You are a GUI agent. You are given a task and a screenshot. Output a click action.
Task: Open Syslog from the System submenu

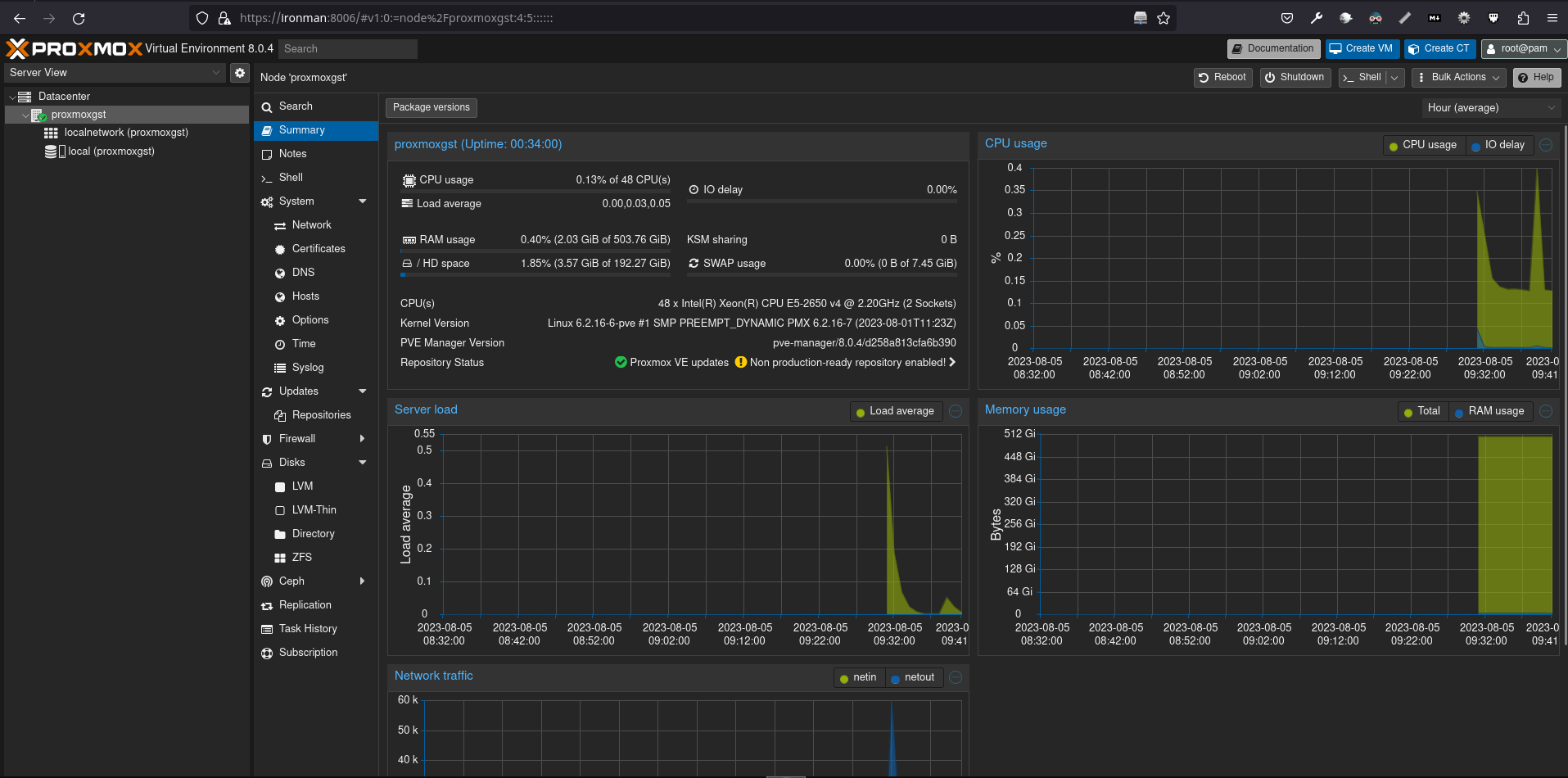click(x=307, y=368)
